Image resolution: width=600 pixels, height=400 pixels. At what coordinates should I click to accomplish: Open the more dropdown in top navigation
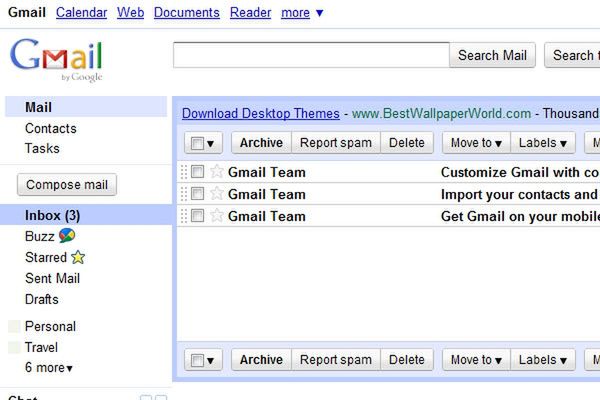point(302,13)
